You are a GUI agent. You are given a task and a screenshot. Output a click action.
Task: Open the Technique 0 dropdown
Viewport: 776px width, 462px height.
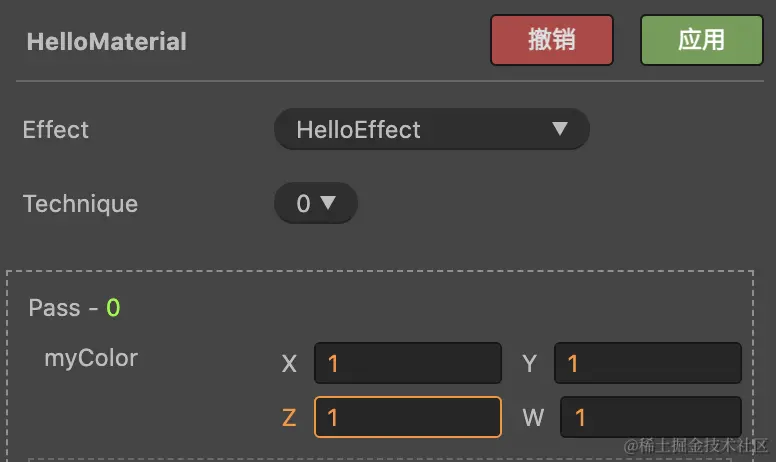click(315, 204)
